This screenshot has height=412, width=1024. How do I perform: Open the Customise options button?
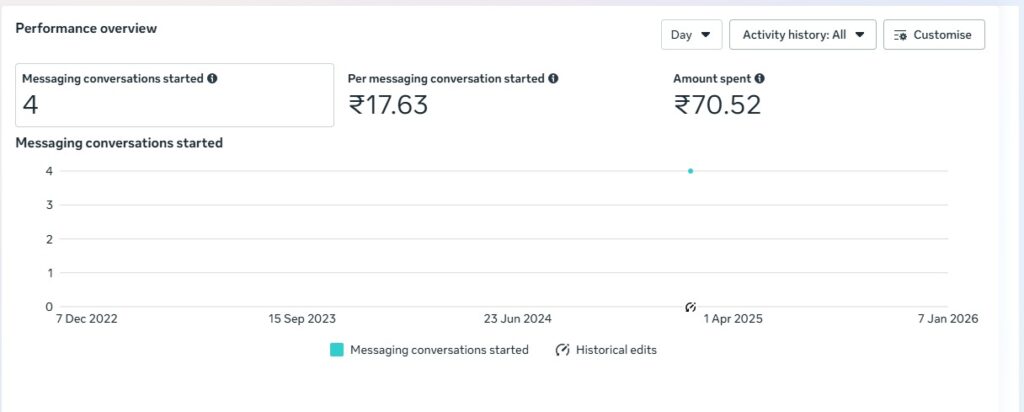tap(933, 35)
